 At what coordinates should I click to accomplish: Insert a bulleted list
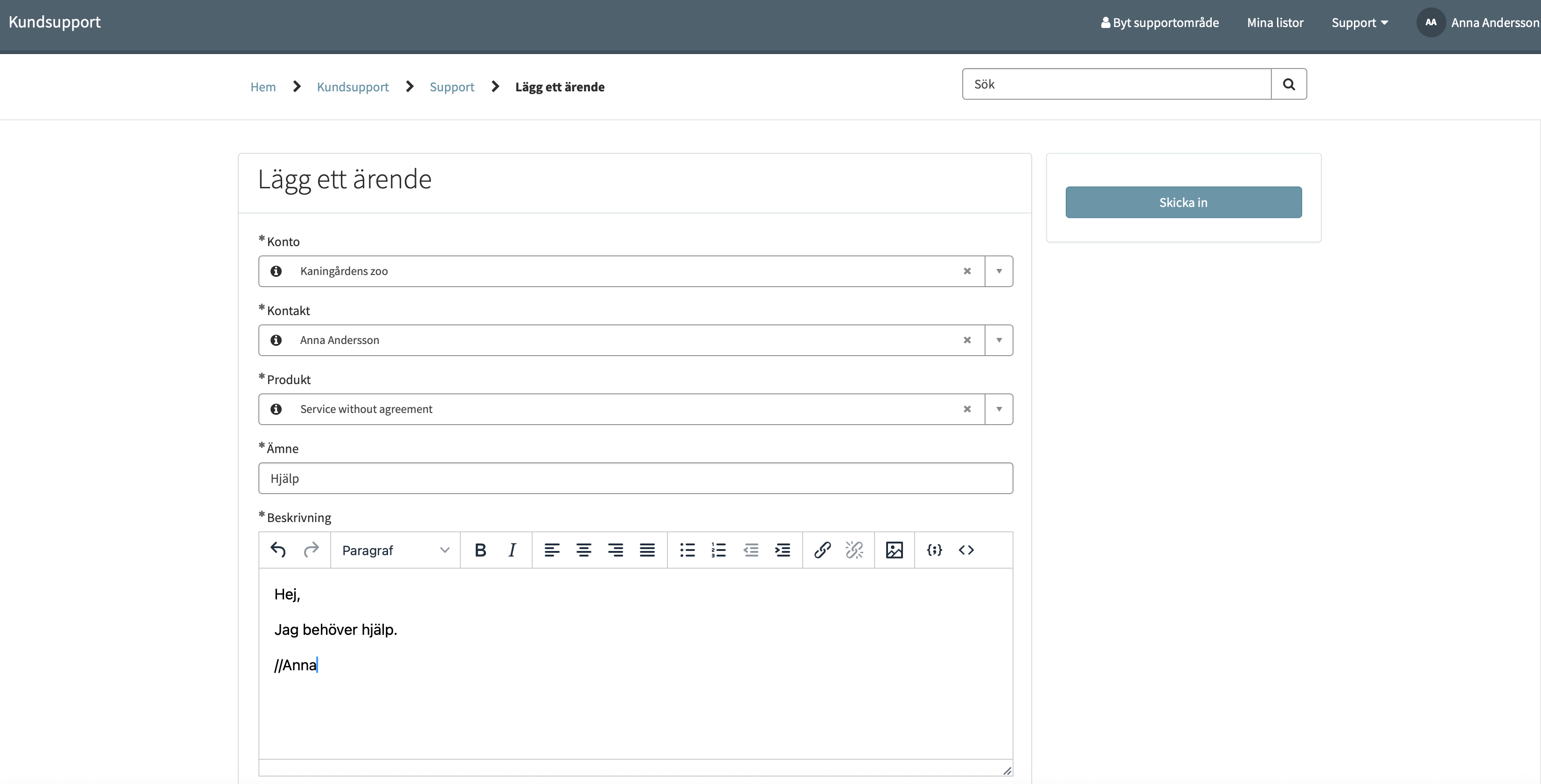[x=687, y=550]
